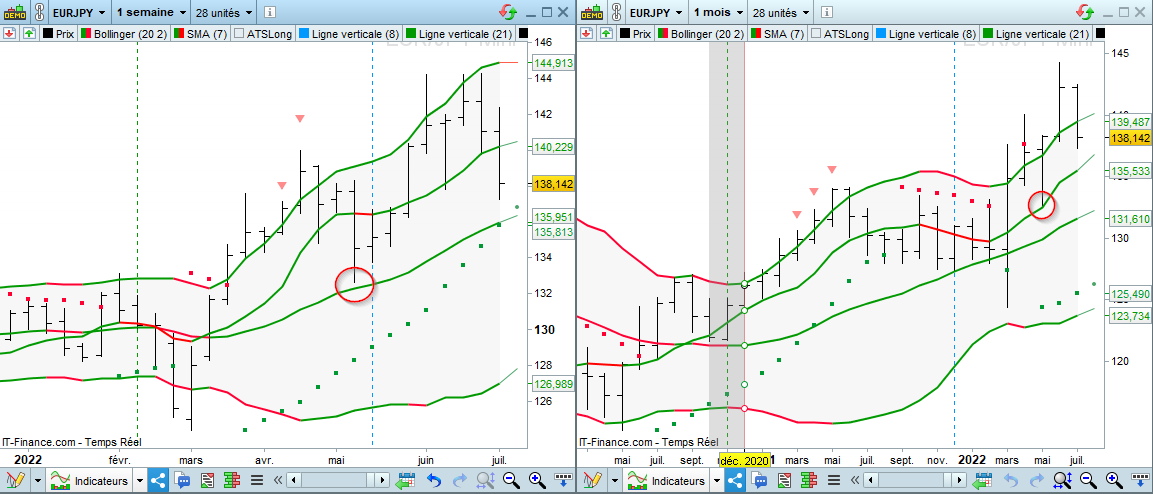Open Bollinger (20 2) settings in monthly chart
Viewport: 1153px width, 494px height.
[x=701, y=33]
